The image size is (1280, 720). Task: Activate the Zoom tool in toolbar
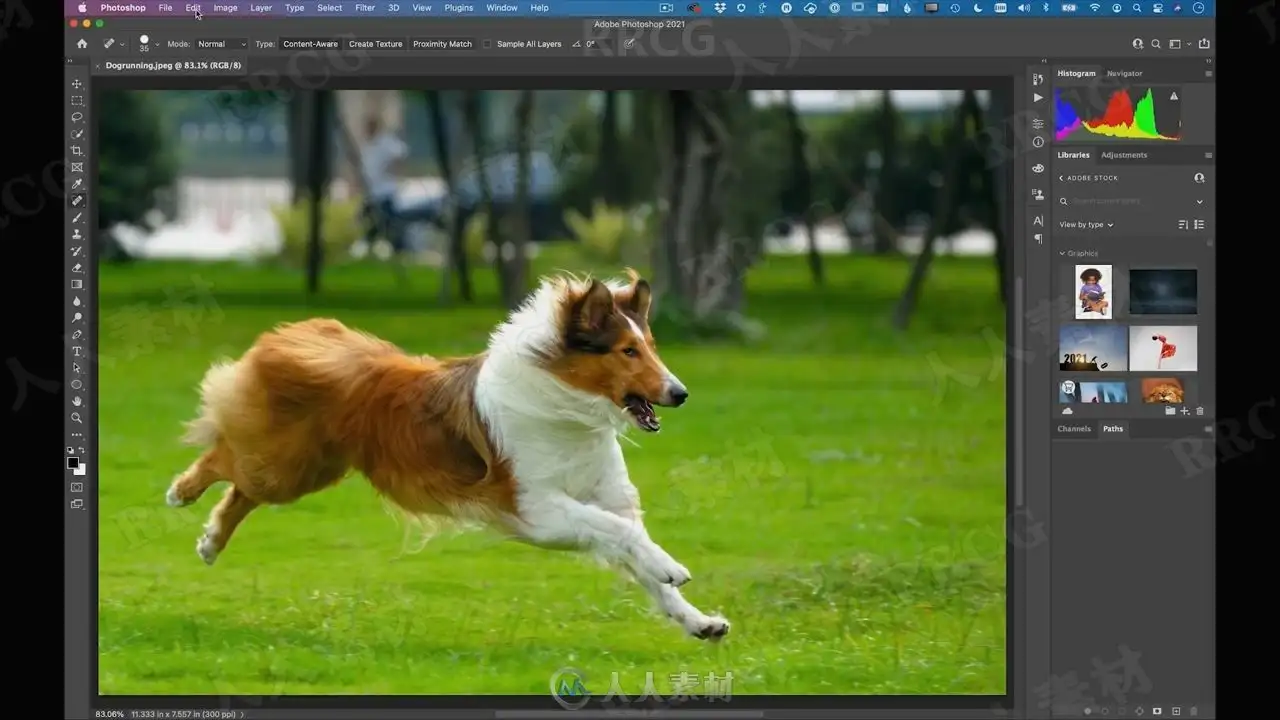[x=77, y=418]
